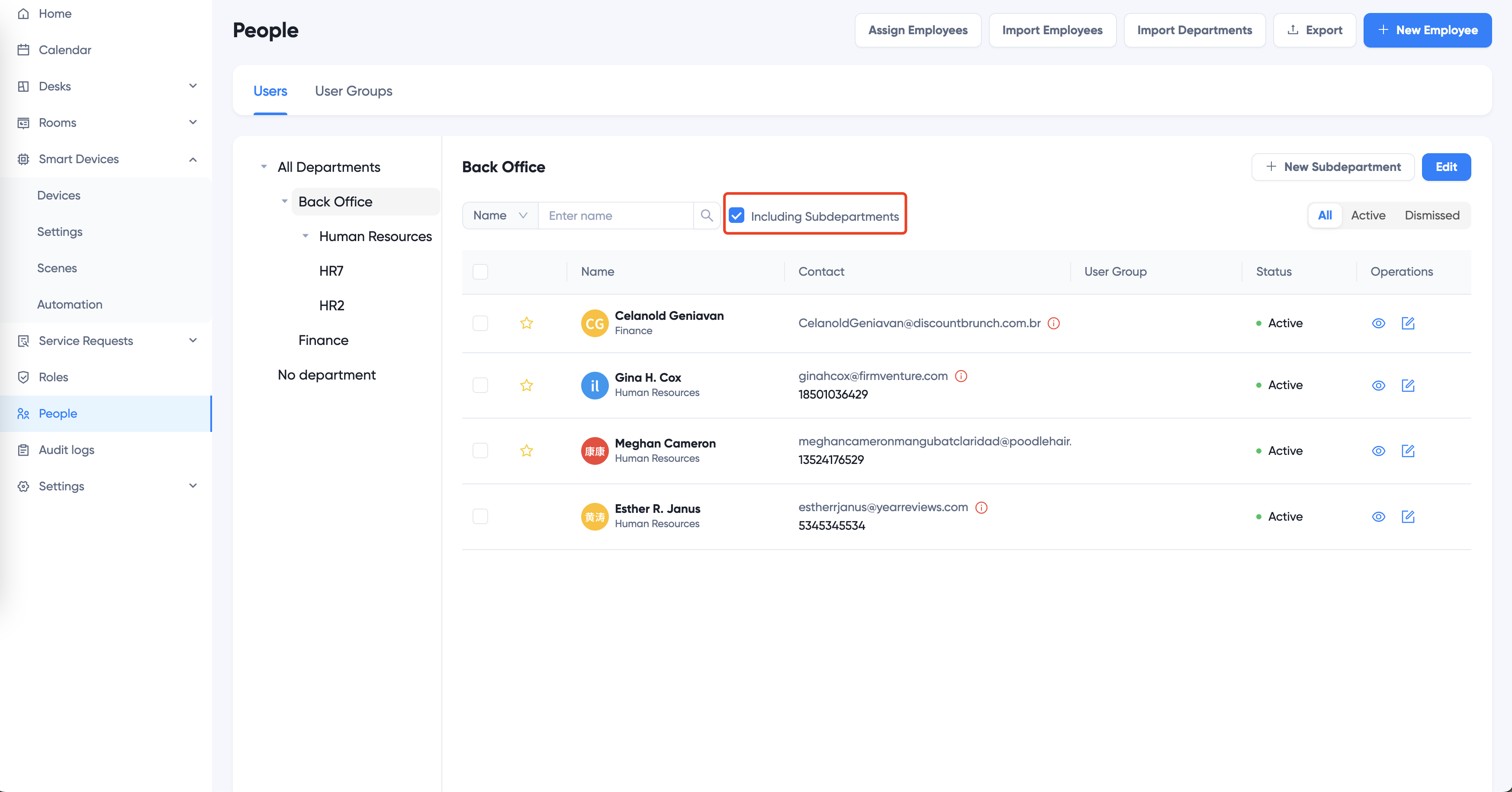Open Automation under Smart Devices
Viewport: 1512px width, 792px height.
point(70,305)
